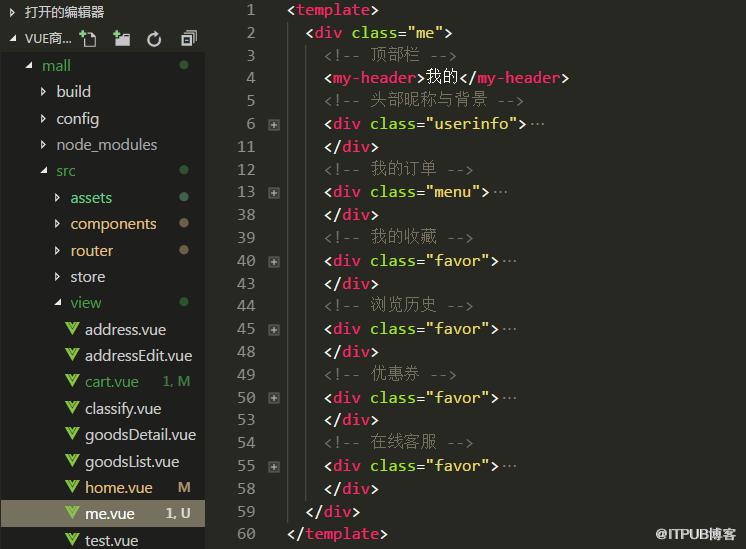This screenshot has height=549, width=746.
Task: Open classify.vue in the file tree
Action: 123,409
